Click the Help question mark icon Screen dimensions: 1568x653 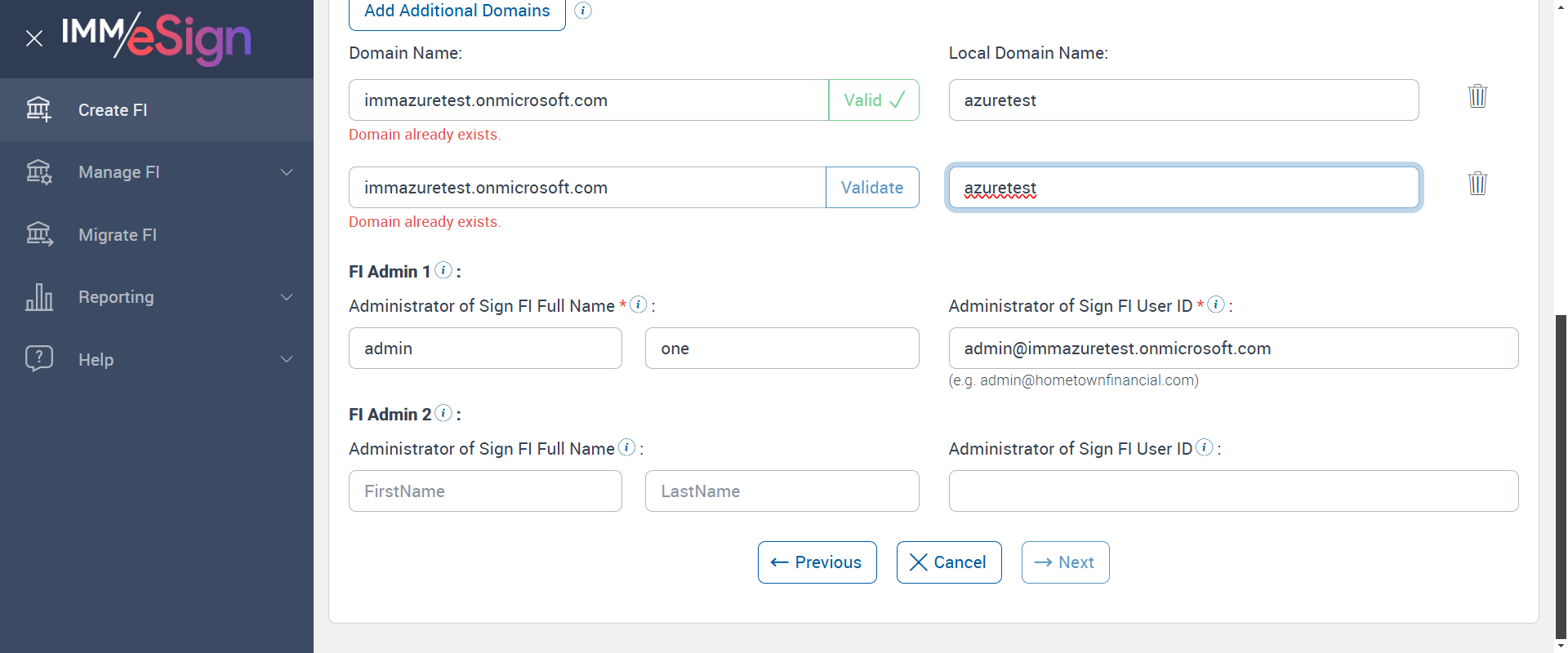(x=38, y=359)
